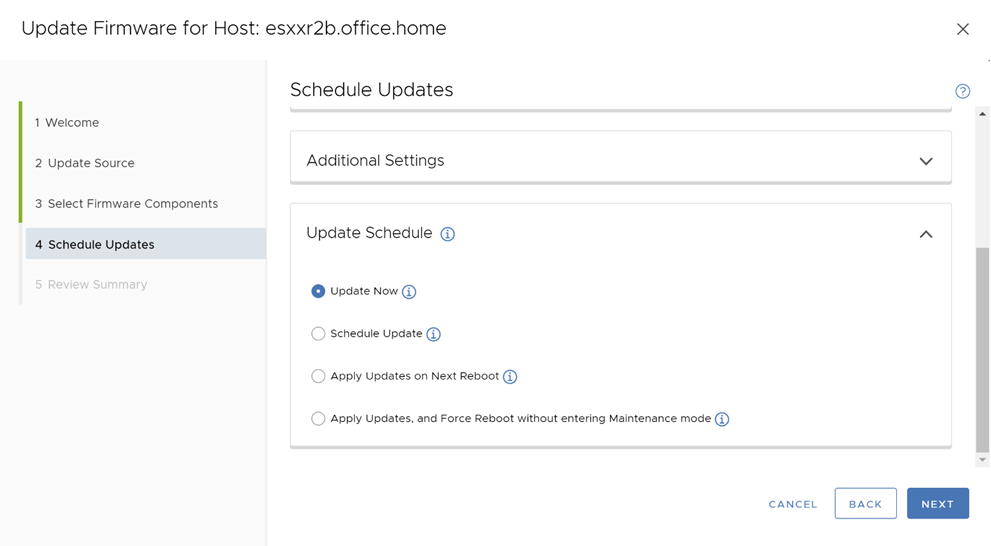The width and height of the screenshot is (991, 546).
Task: Click the Update Schedule heading text
Action: pyautogui.click(x=369, y=233)
